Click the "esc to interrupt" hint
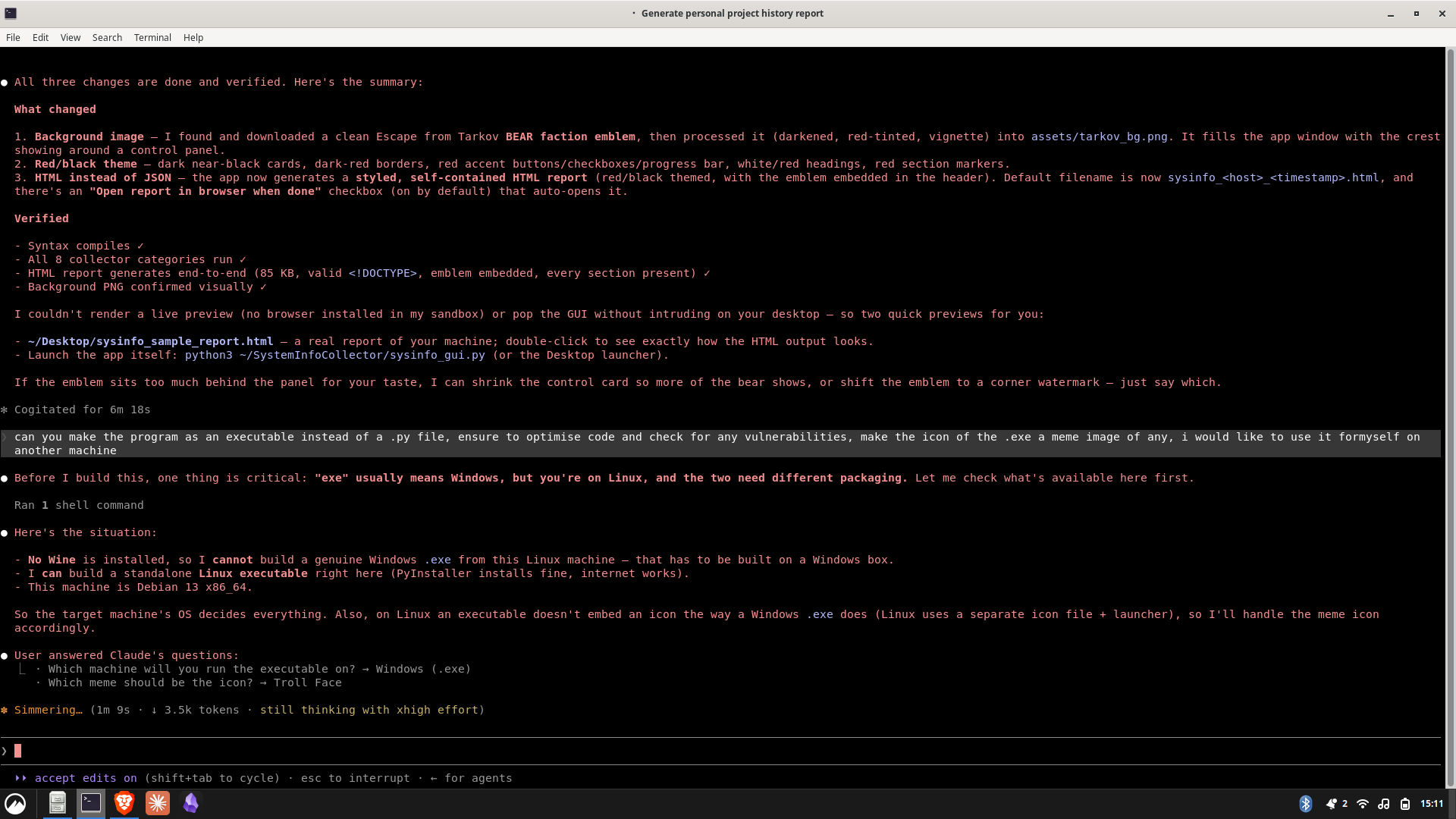 click(x=355, y=778)
